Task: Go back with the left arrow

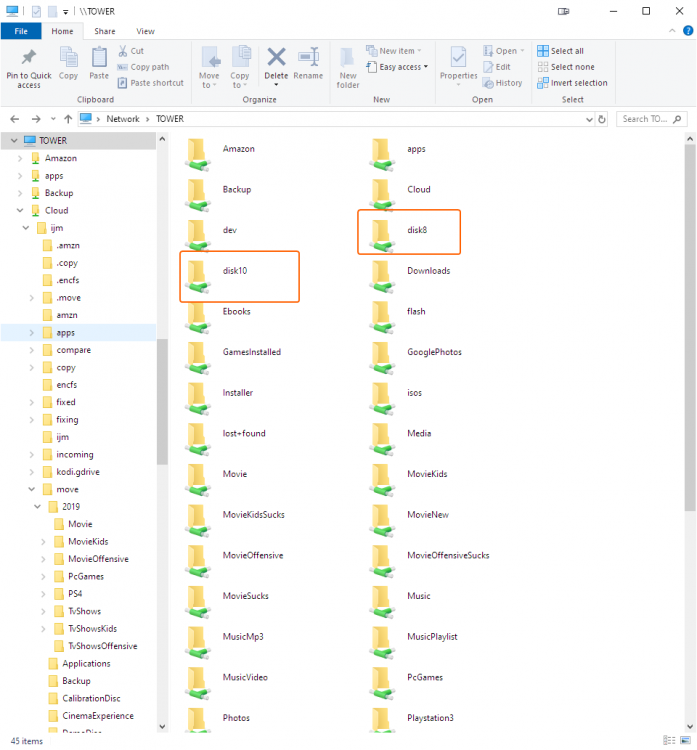Action: click(x=15, y=119)
